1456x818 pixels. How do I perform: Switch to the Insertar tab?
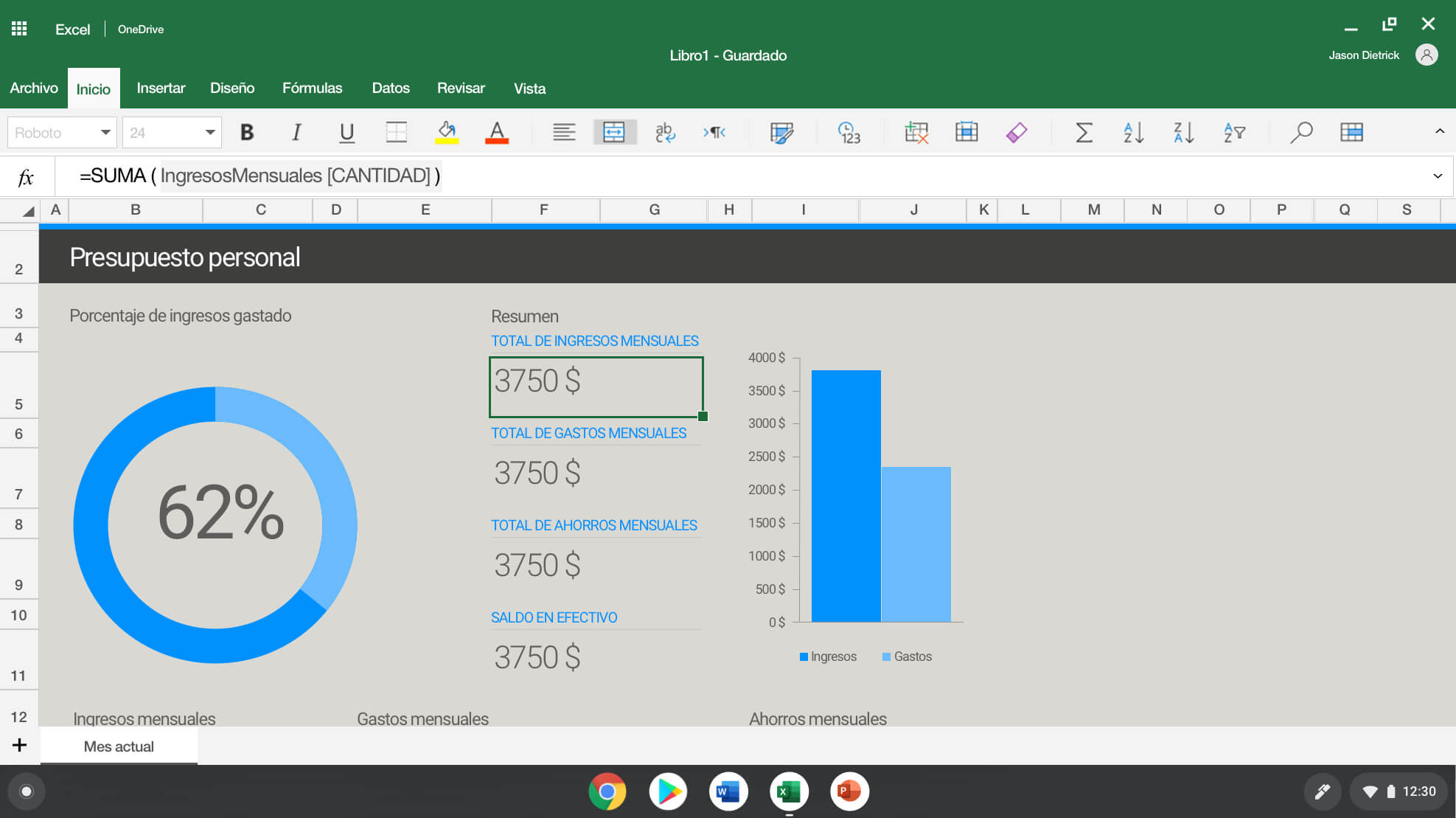pyautogui.click(x=161, y=88)
